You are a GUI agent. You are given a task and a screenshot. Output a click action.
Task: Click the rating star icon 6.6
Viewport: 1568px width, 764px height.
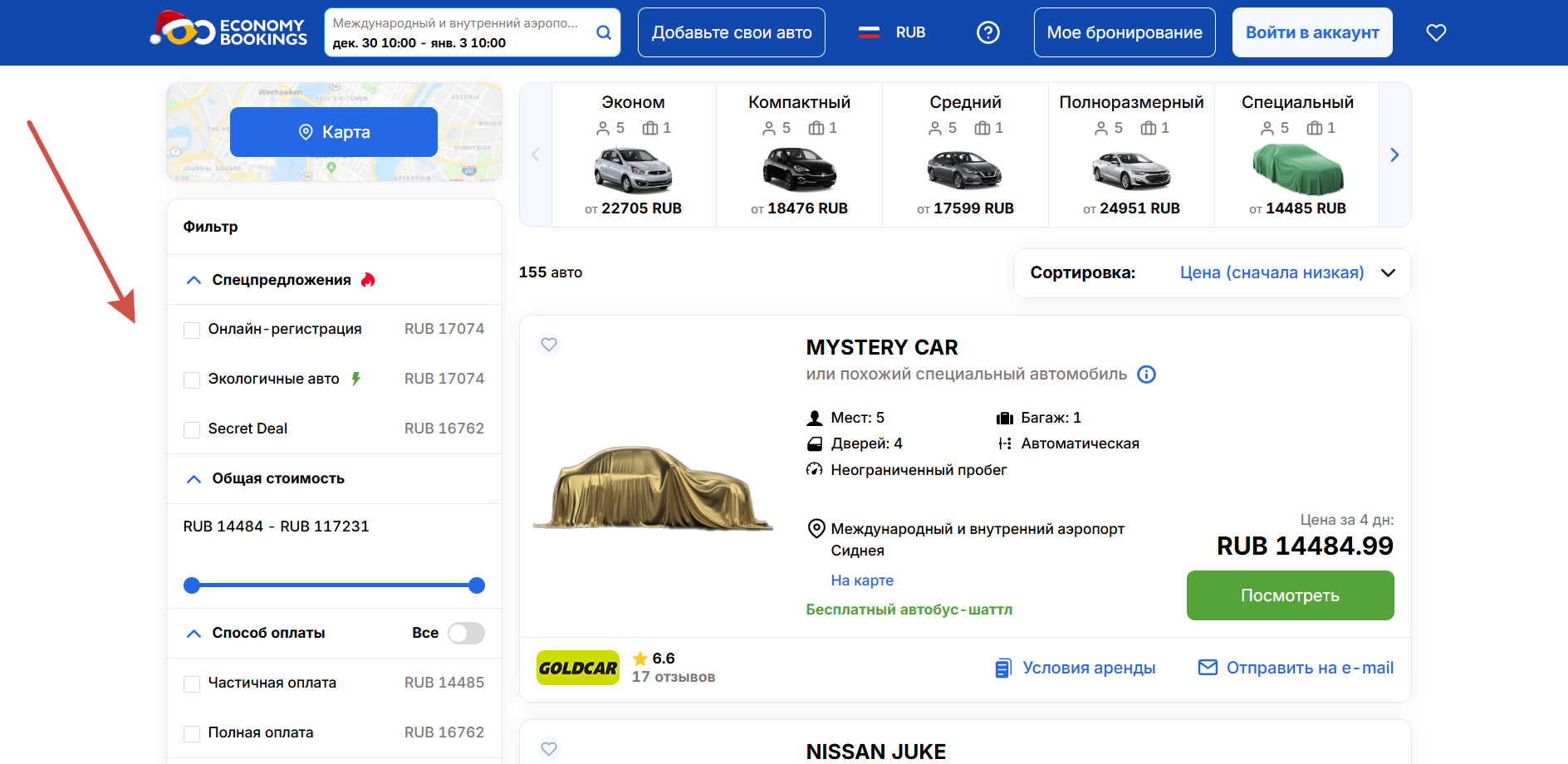pos(640,659)
